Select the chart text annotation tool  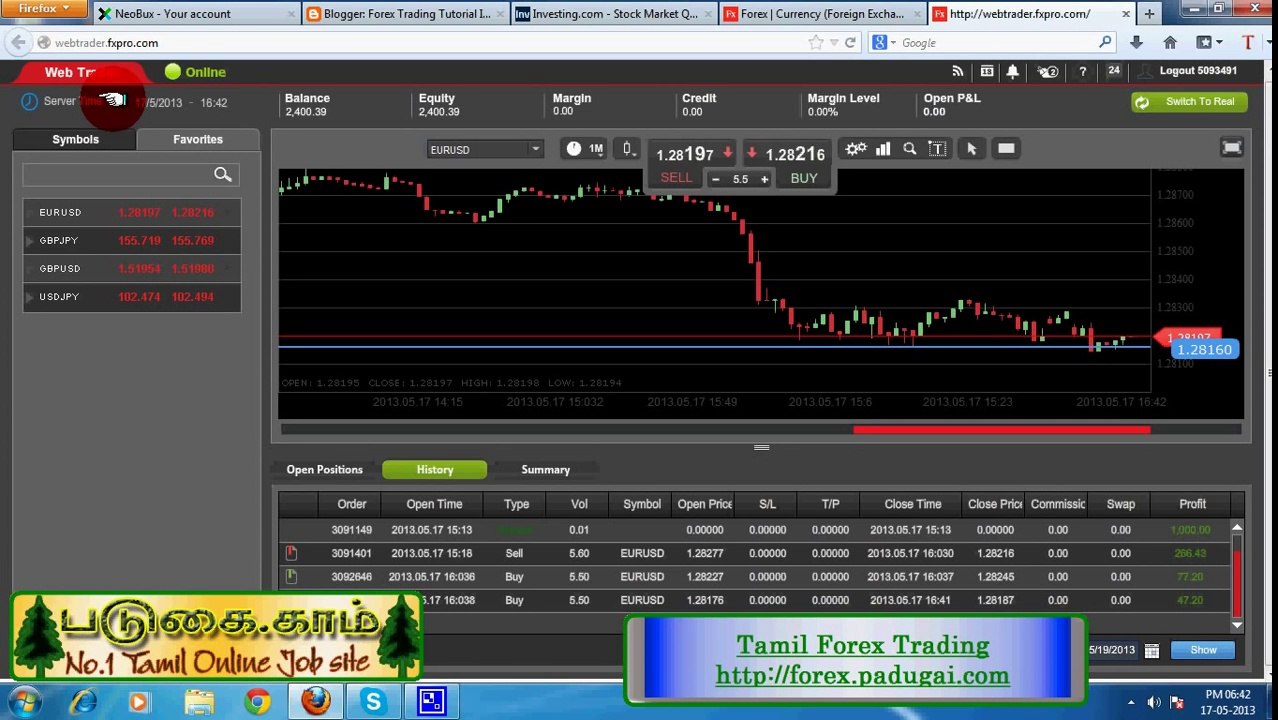click(937, 148)
